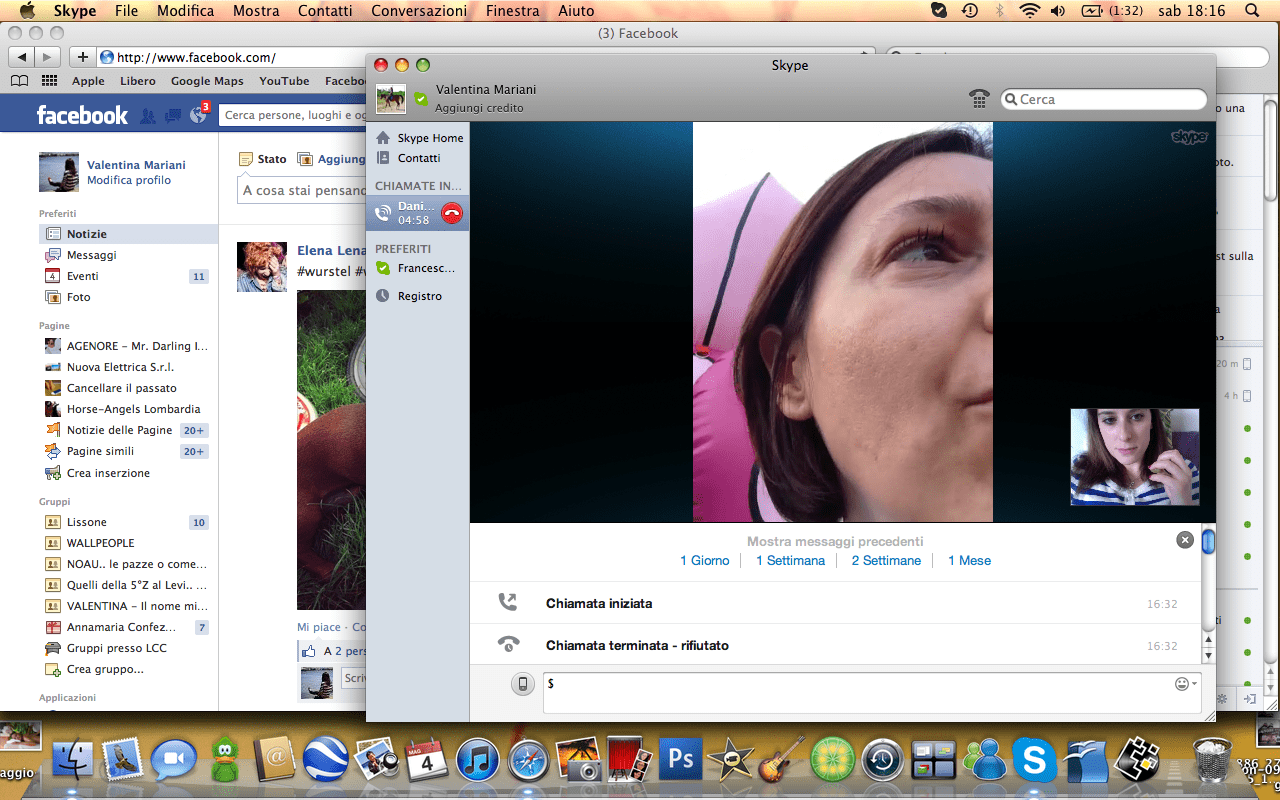Open the Contatti menu in the menu bar

click(x=325, y=11)
